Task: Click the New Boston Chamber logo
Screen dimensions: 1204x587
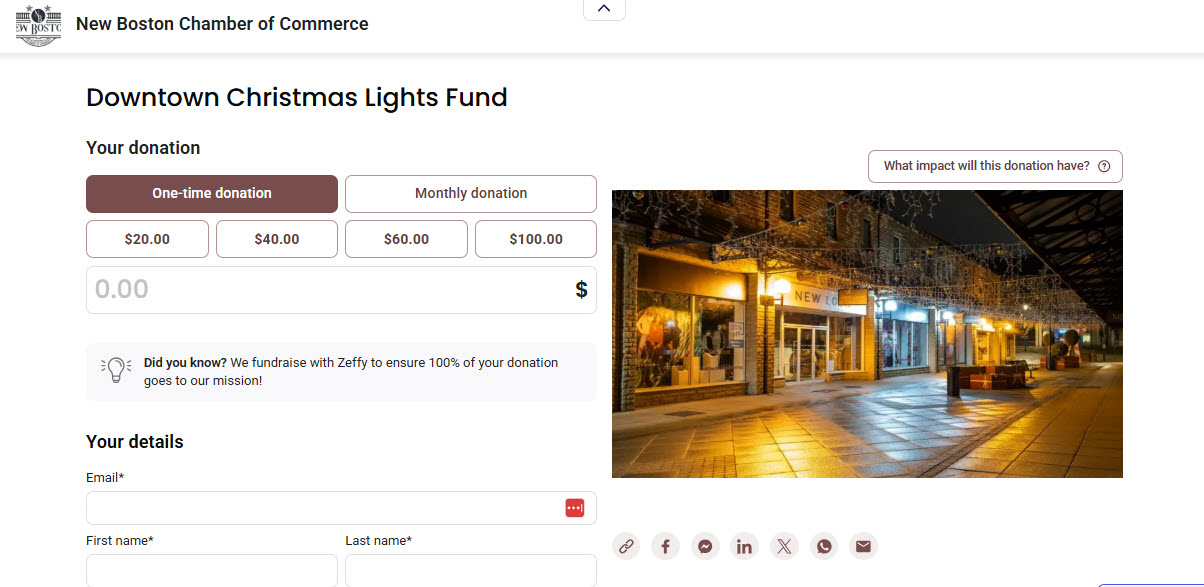Action: coord(38,25)
